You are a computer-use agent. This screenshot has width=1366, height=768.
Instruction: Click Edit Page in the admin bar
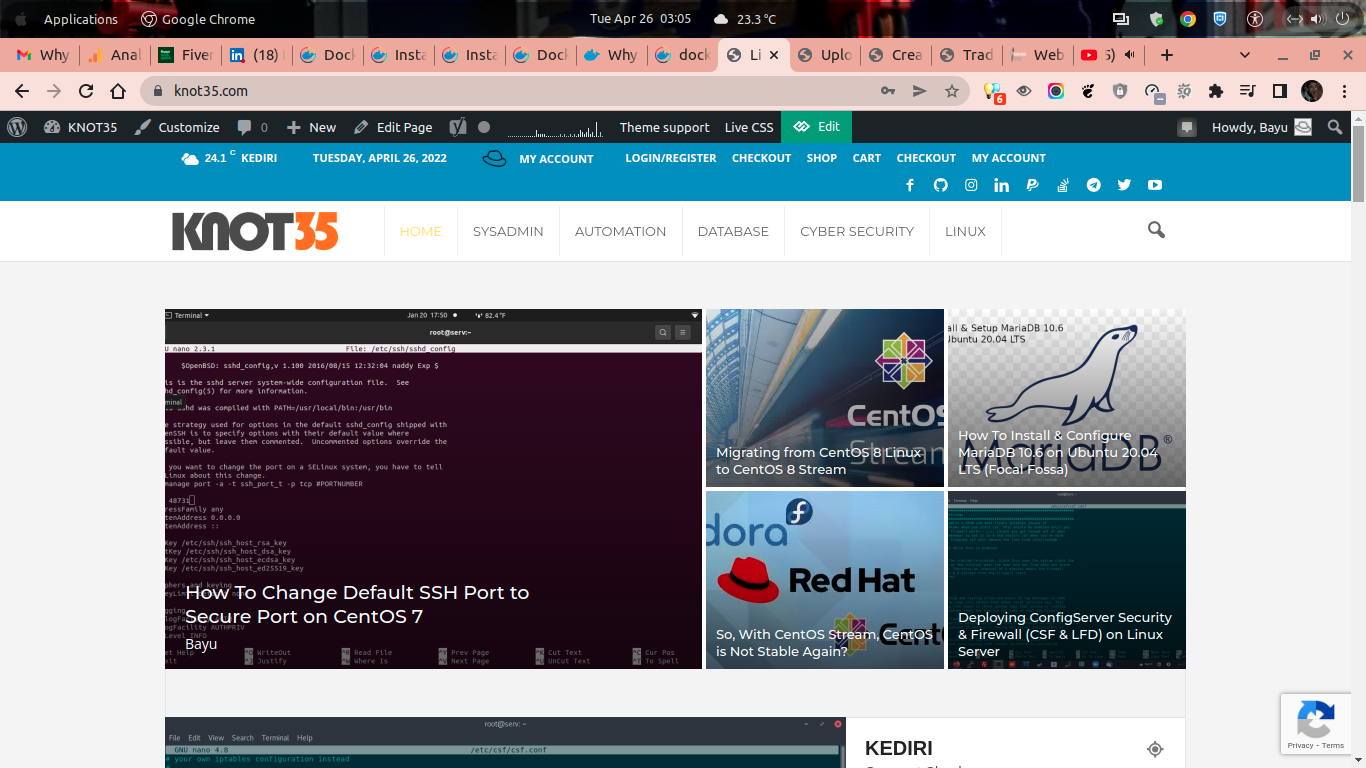pos(393,127)
